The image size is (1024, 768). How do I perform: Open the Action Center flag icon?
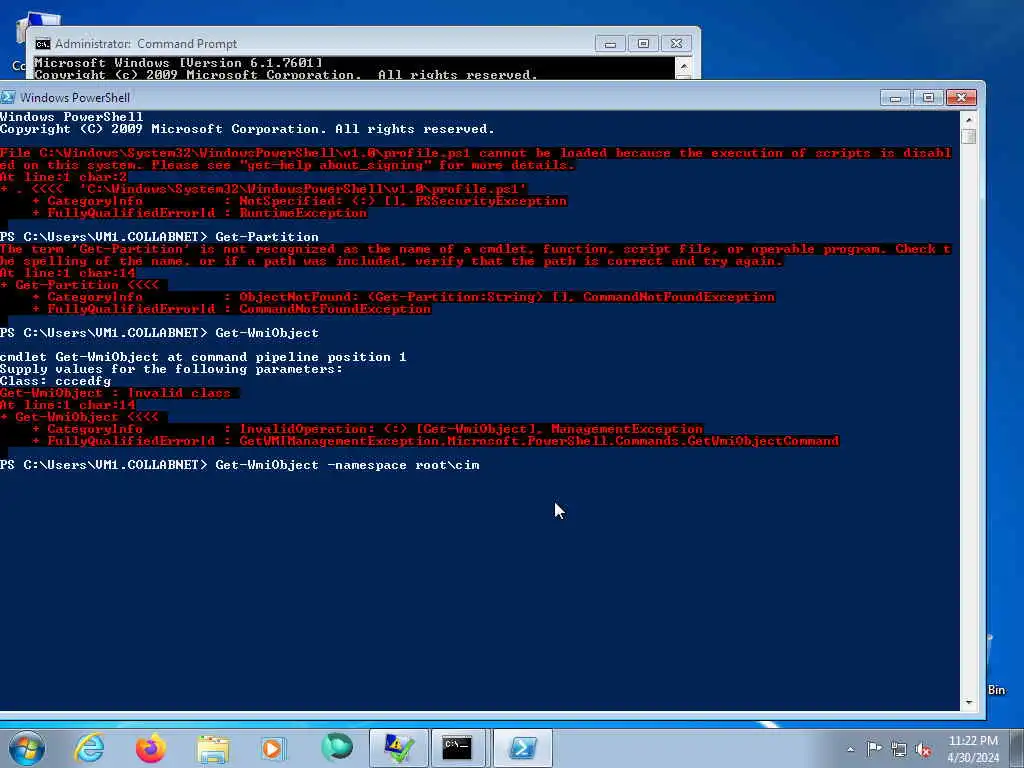click(x=874, y=748)
